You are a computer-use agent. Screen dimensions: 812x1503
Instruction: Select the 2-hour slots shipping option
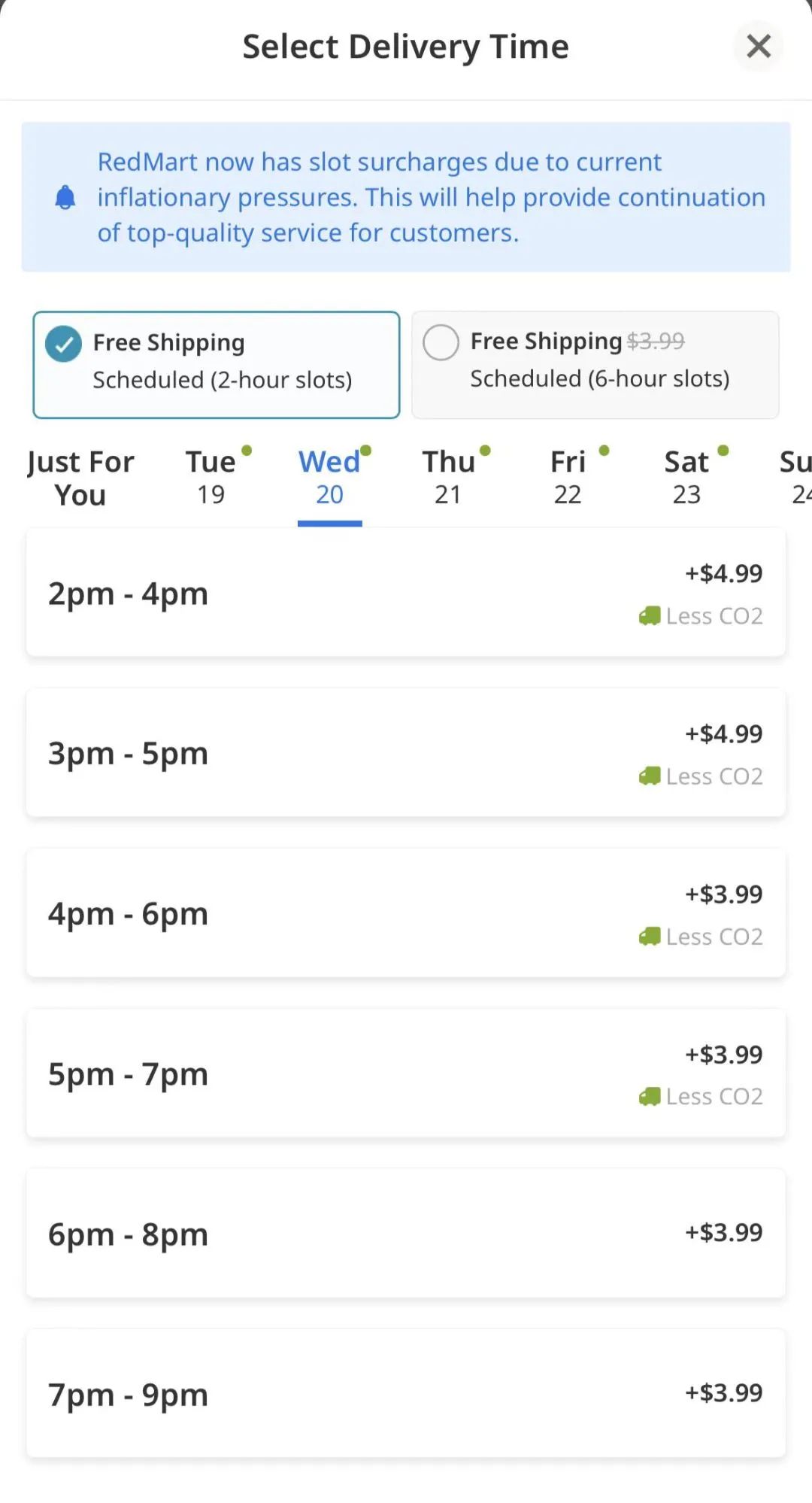click(217, 365)
